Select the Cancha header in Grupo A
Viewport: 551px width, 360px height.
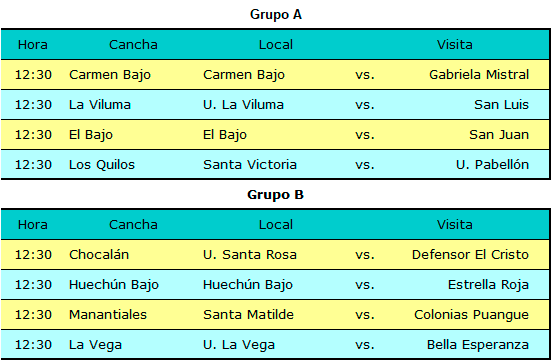(133, 45)
